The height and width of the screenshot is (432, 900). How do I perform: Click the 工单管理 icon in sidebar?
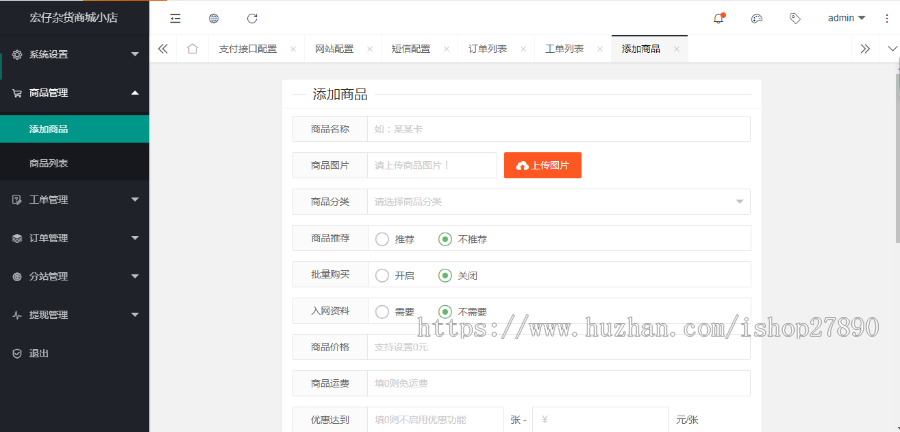coord(17,200)
